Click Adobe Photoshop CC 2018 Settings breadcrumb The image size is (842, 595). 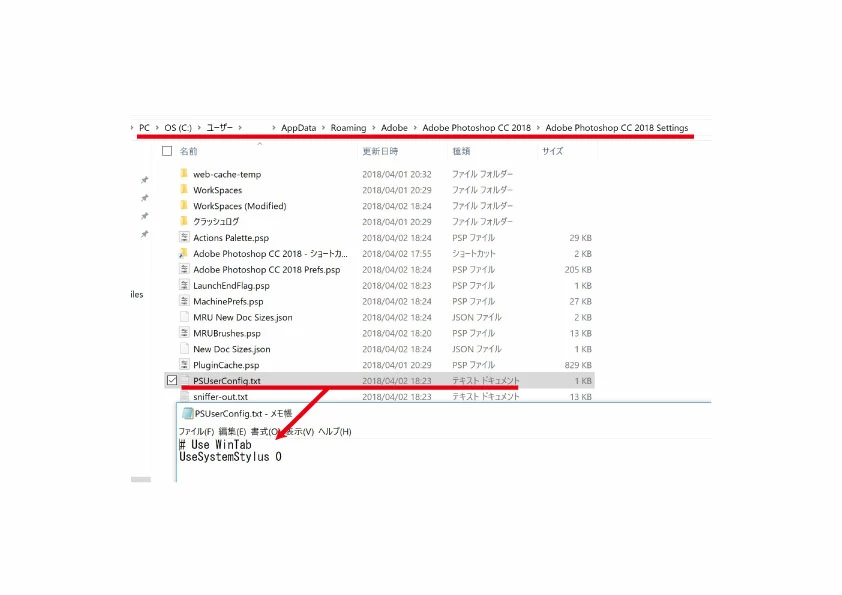(616, 128)
